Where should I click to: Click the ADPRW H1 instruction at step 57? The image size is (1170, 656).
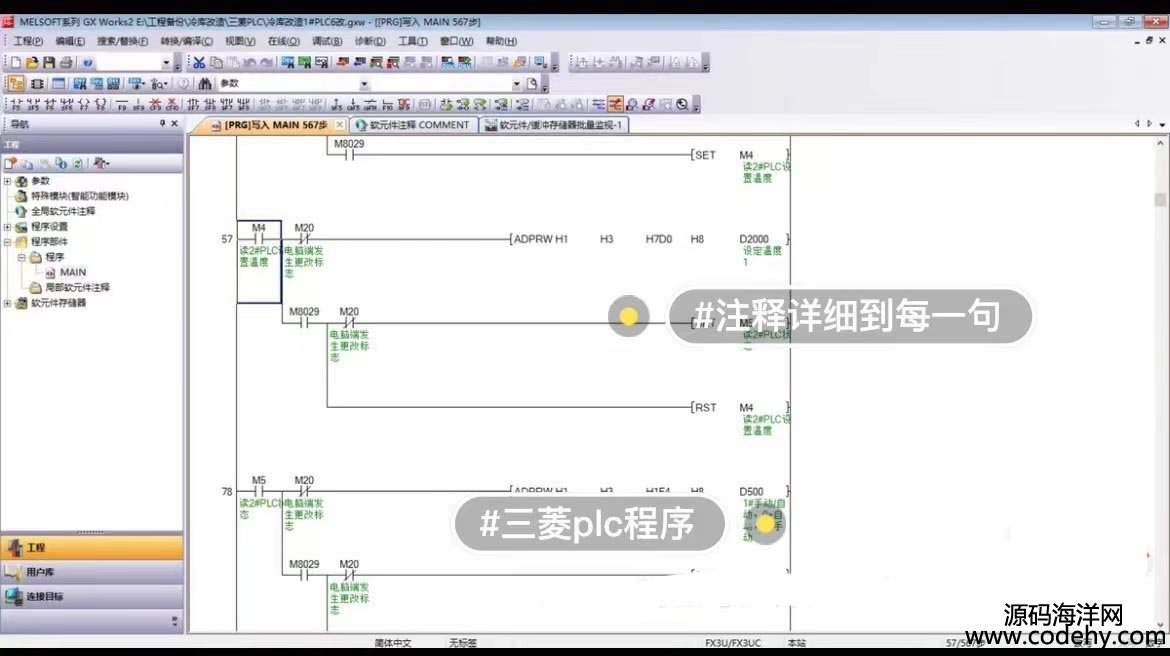[x=540, y=239]
